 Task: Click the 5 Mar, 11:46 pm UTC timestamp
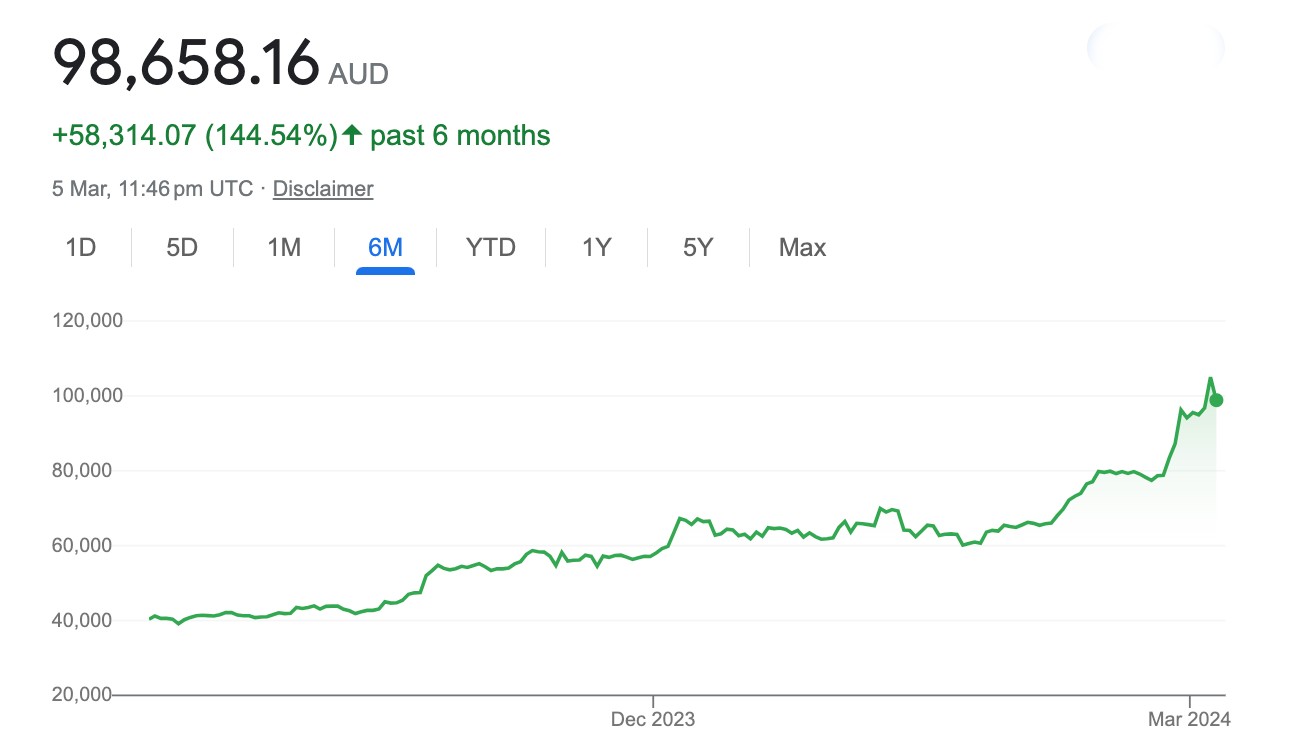152,188
